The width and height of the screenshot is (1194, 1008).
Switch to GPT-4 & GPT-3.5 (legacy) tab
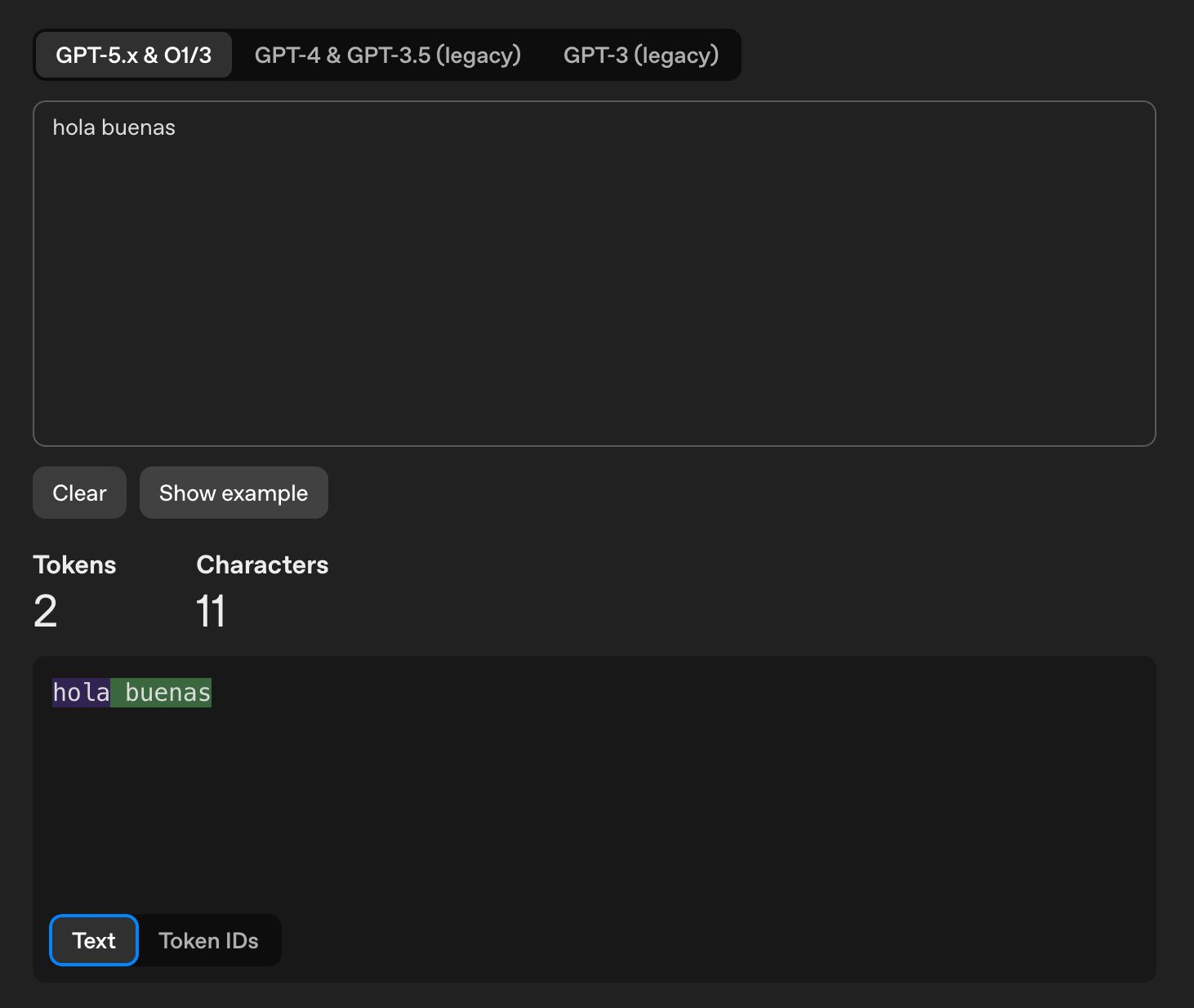[x=388, y=56]
